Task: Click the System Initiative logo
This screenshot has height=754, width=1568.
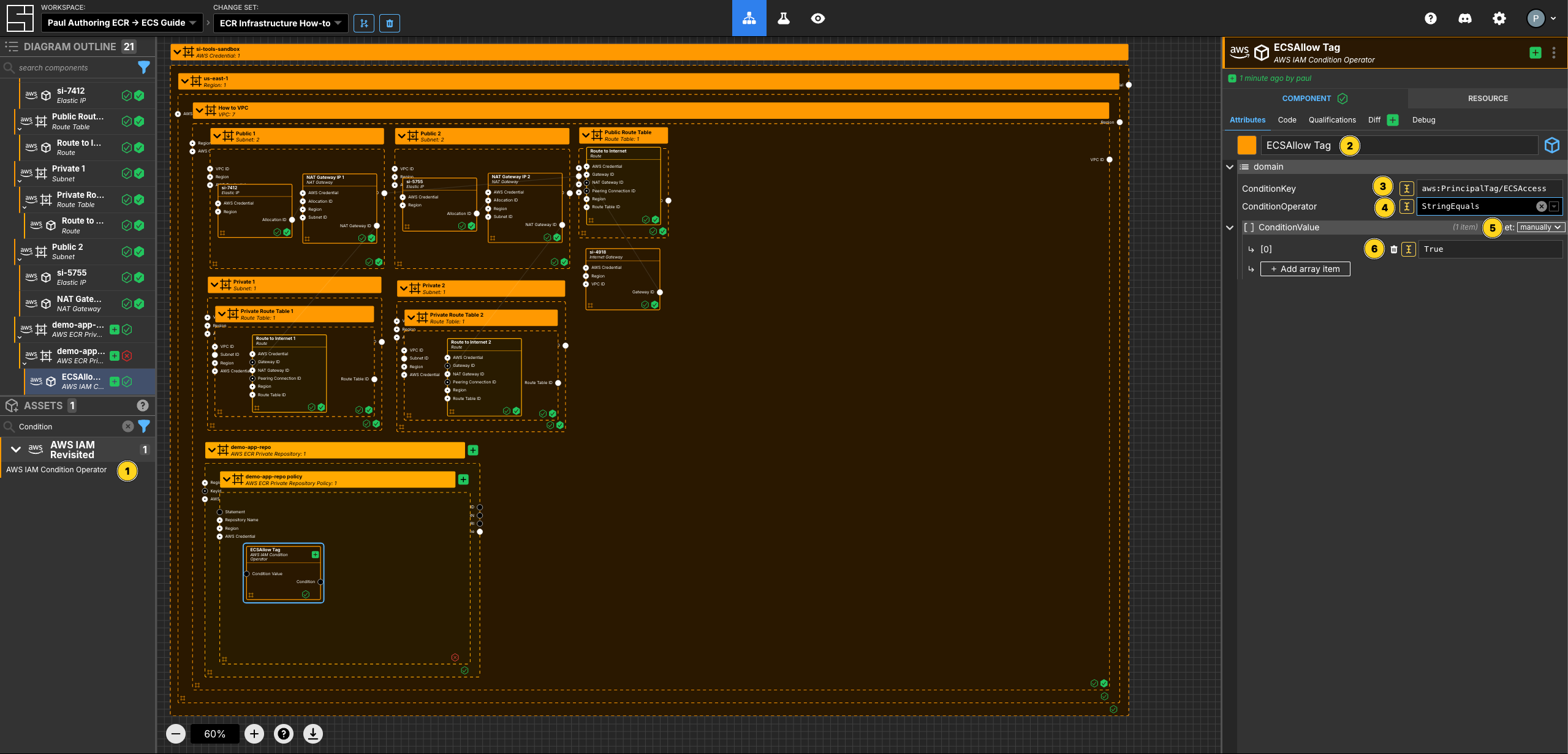Action: 20,18
